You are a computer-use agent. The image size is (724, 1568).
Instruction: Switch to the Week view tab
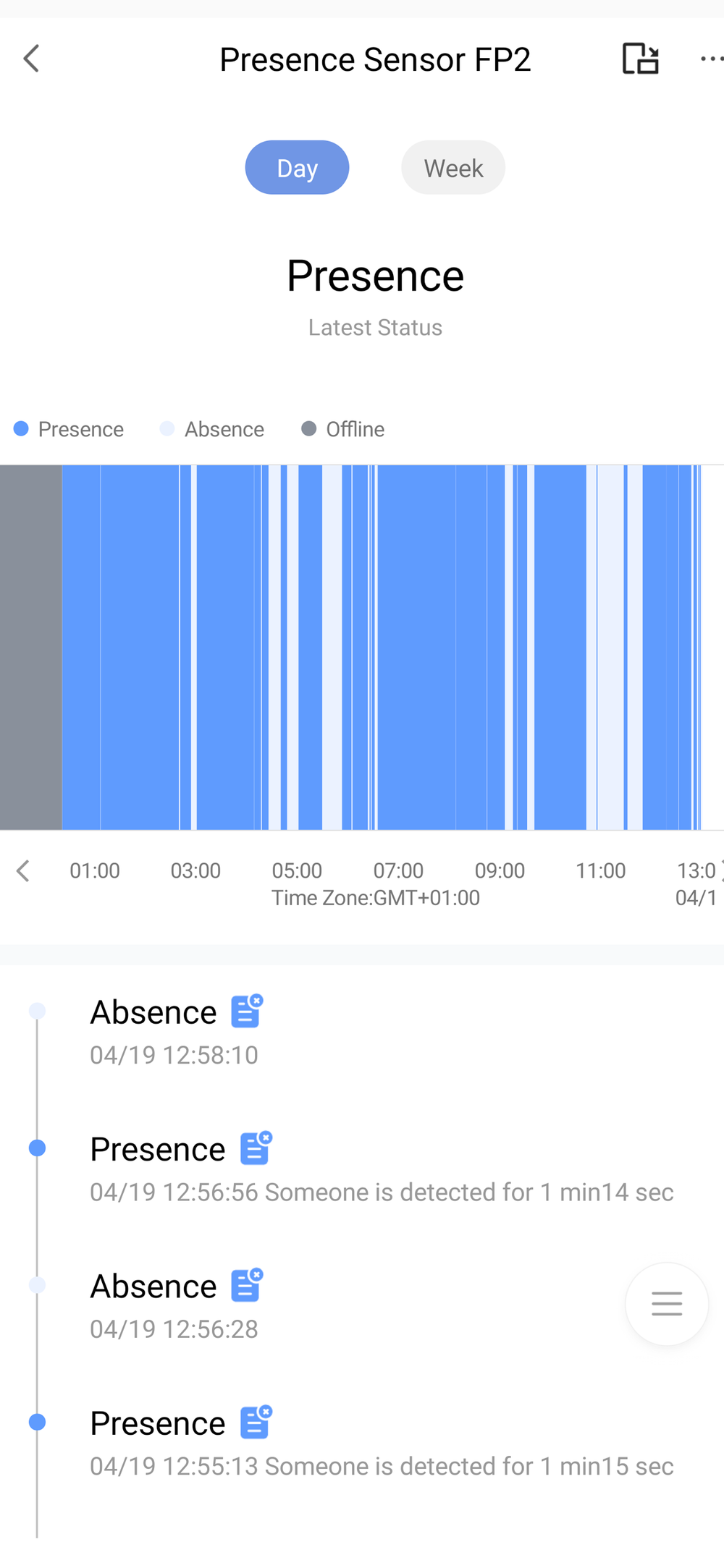[x=453, y=168]
